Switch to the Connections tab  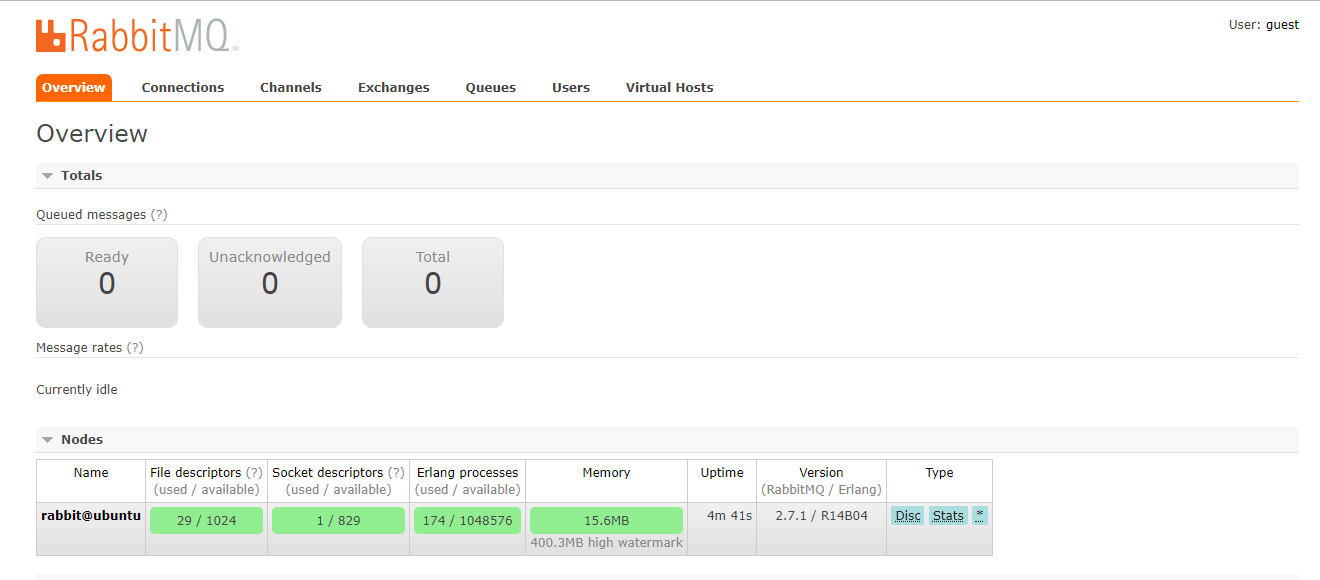(x=183, y=88)
